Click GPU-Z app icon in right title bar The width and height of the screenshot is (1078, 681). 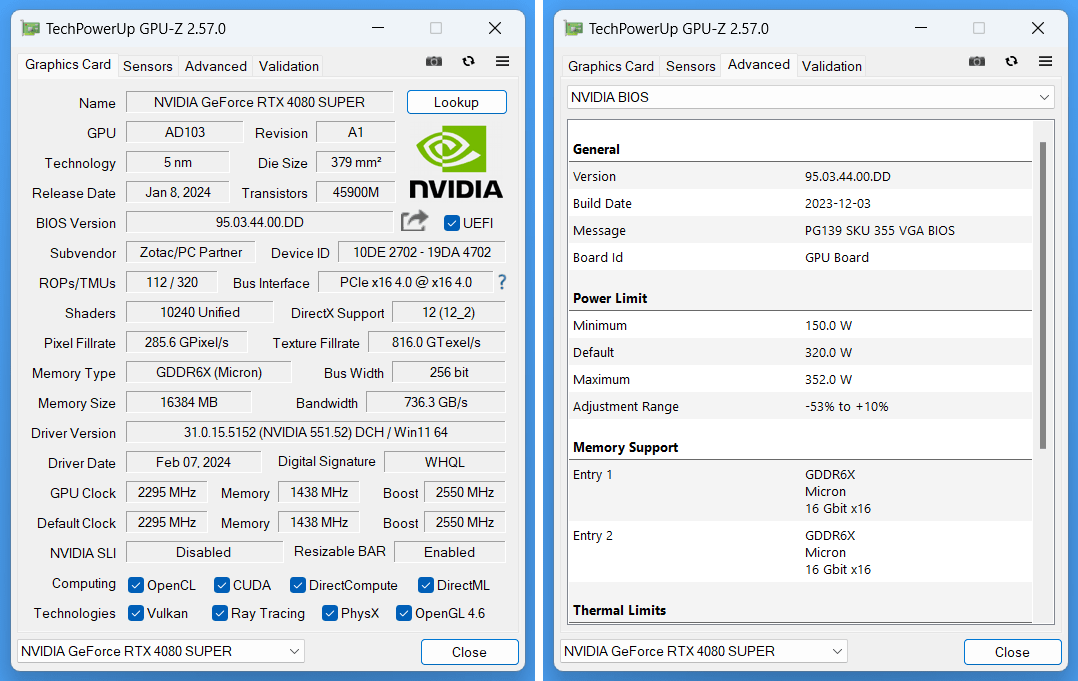[573, 28]
